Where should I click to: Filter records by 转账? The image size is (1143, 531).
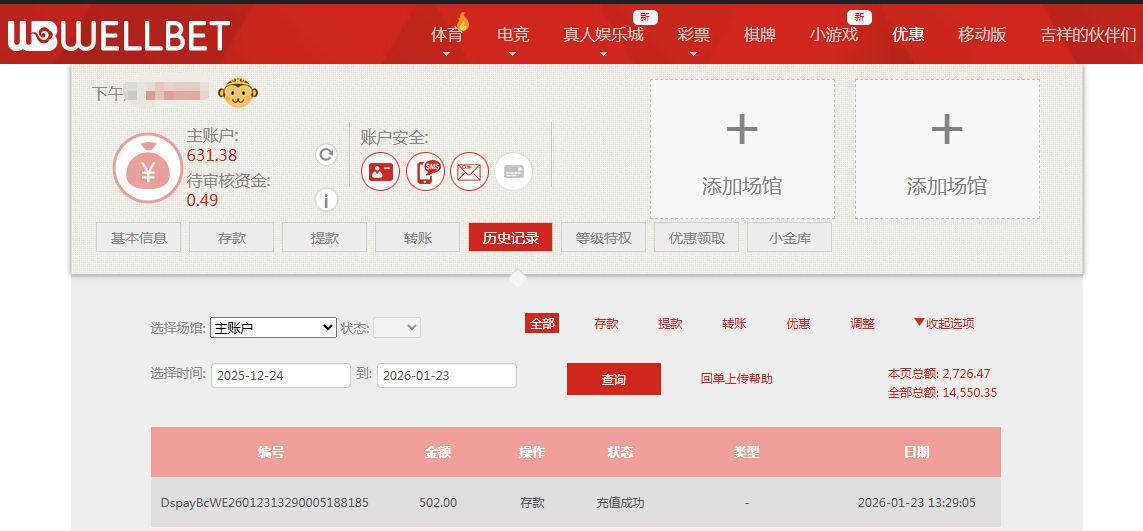pyautogui.click(x=734, y=324)
